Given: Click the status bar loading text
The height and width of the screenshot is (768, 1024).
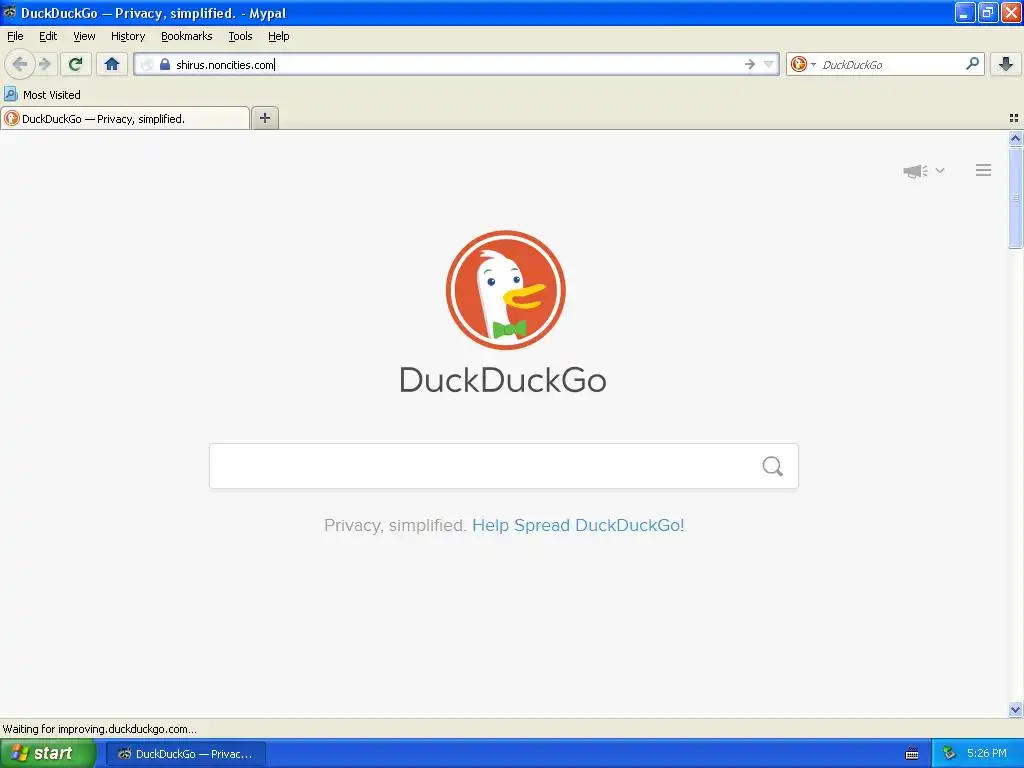Looking at the screenshot, I should tap(99, 729).
